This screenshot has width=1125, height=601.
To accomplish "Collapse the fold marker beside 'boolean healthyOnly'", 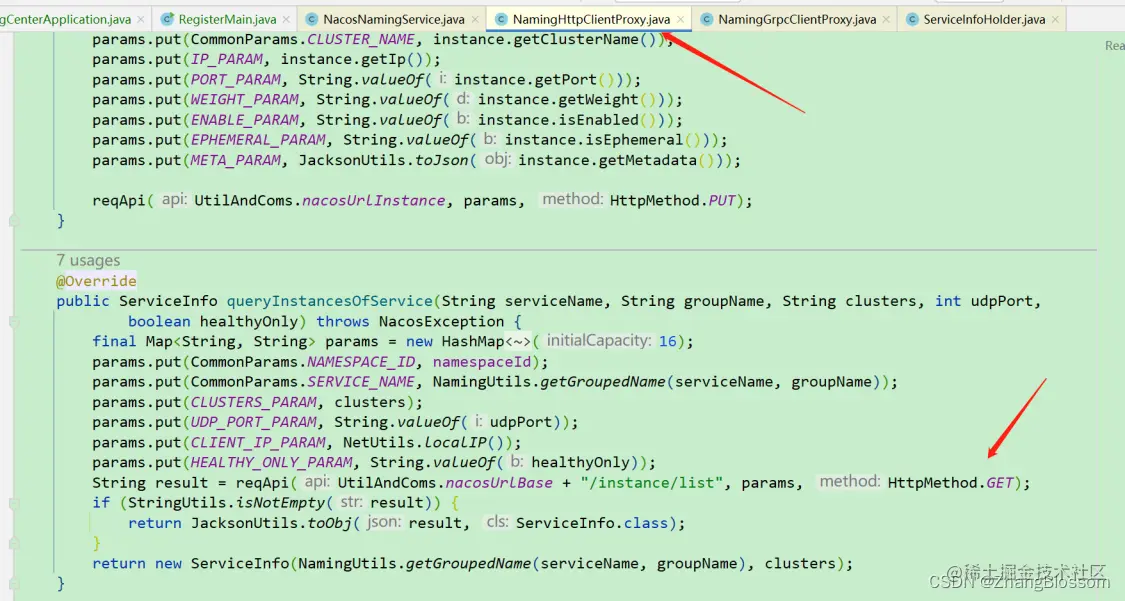I will point(14,322).
